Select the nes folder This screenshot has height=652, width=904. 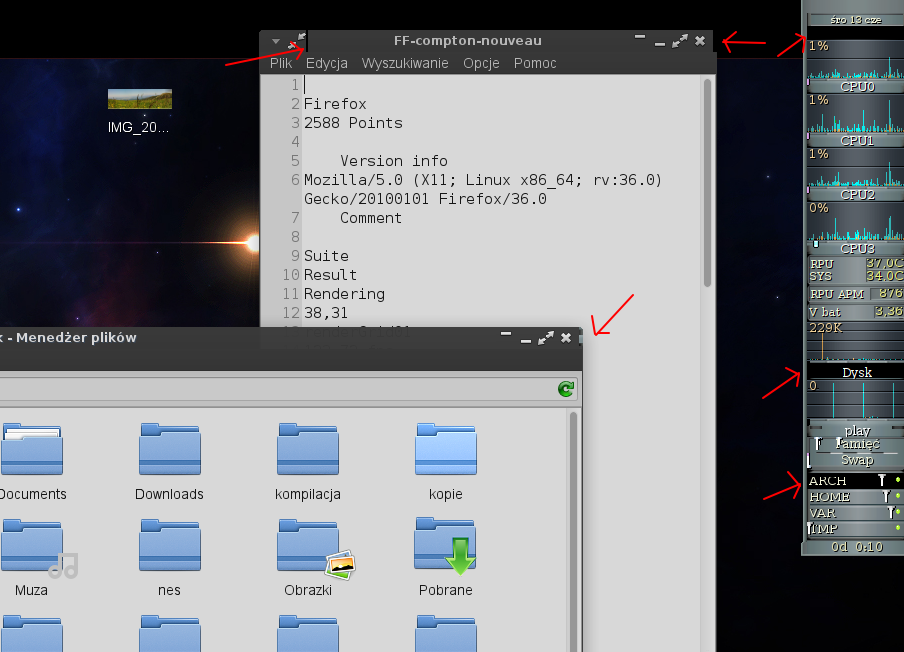pyautogui.click(x=169, y=546)
